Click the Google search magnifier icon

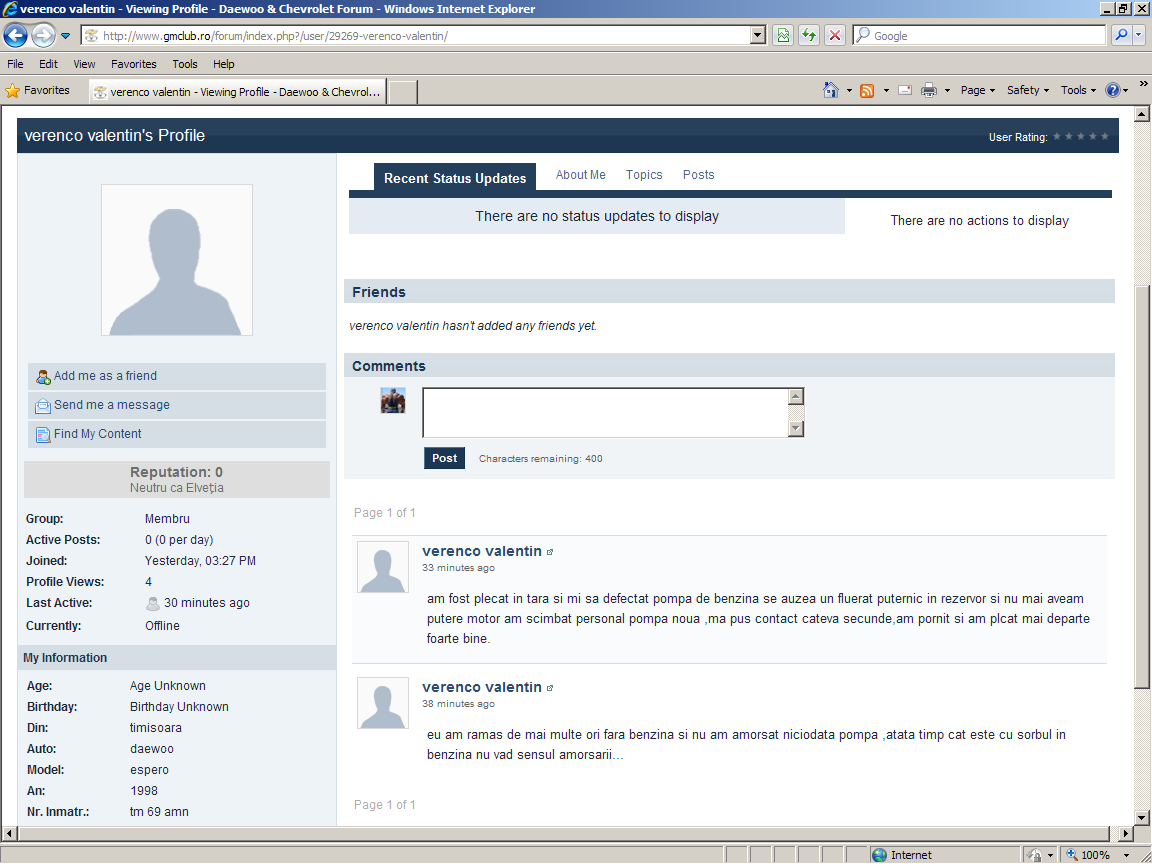coord(1121,36)
